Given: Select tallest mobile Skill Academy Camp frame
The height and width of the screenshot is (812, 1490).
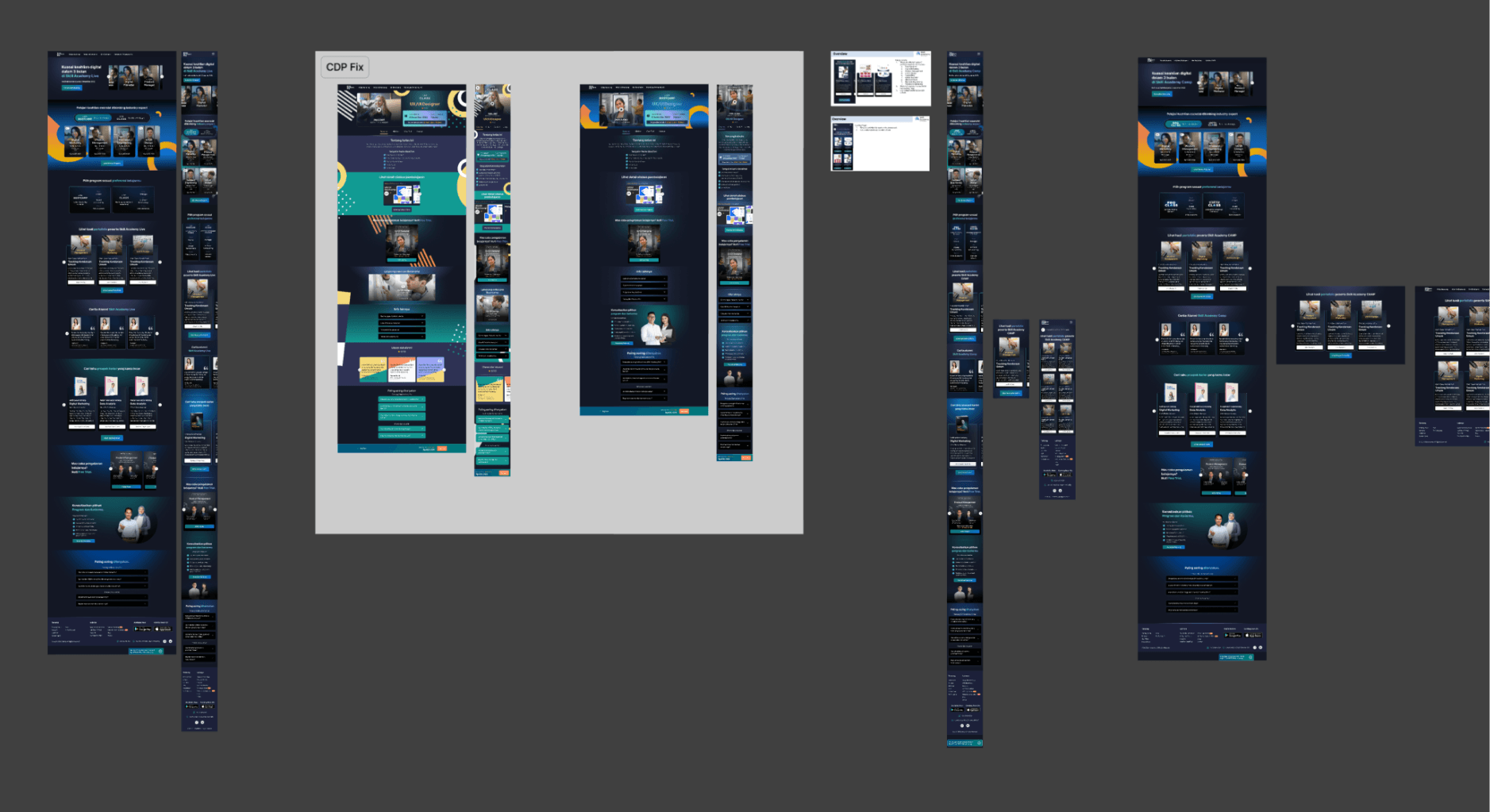Looking at the screenshot, I should (964, 399).
